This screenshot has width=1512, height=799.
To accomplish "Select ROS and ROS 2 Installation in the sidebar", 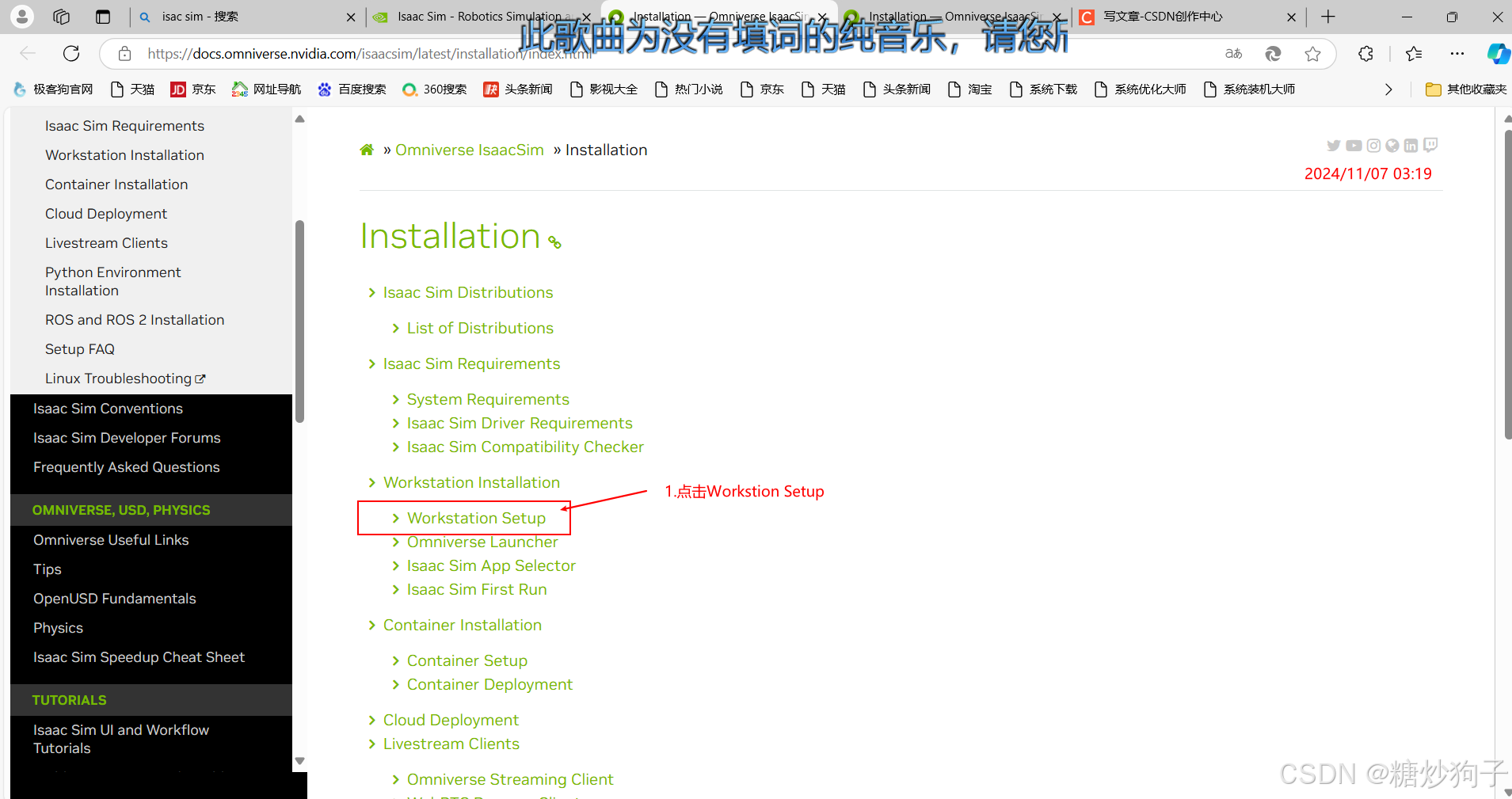I will [135, 320].
